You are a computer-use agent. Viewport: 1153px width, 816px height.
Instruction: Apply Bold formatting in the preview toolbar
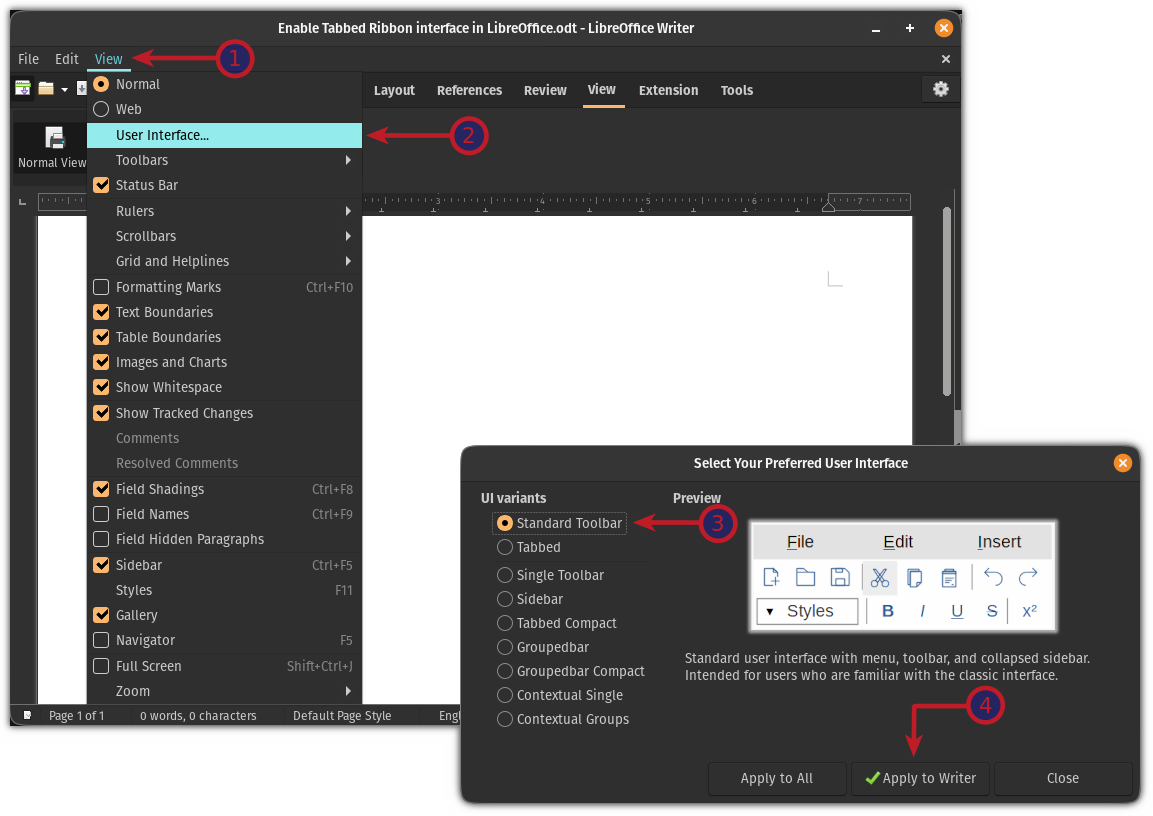pos(888,610)
